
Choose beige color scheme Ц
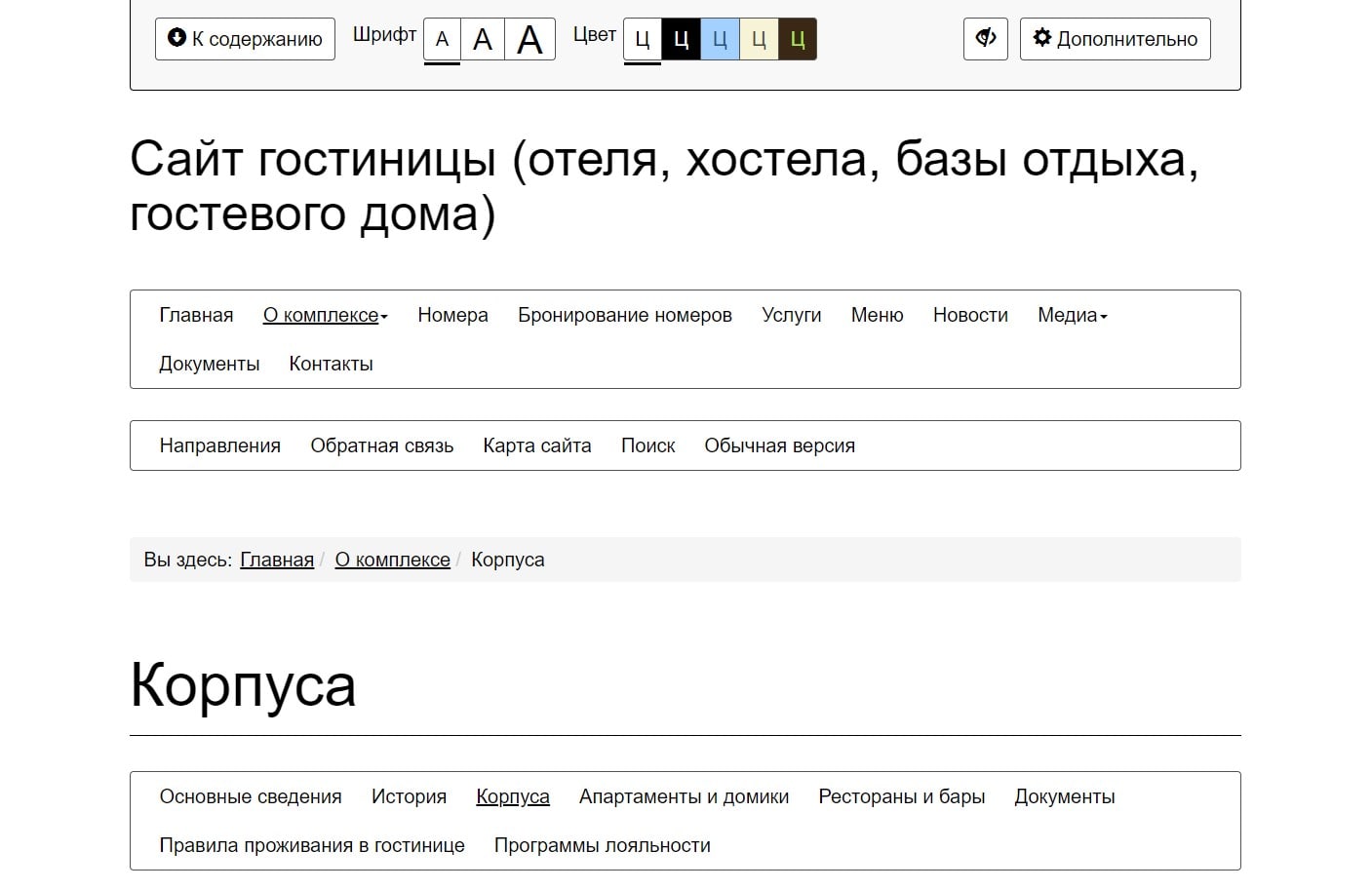[x=759, y=40]
